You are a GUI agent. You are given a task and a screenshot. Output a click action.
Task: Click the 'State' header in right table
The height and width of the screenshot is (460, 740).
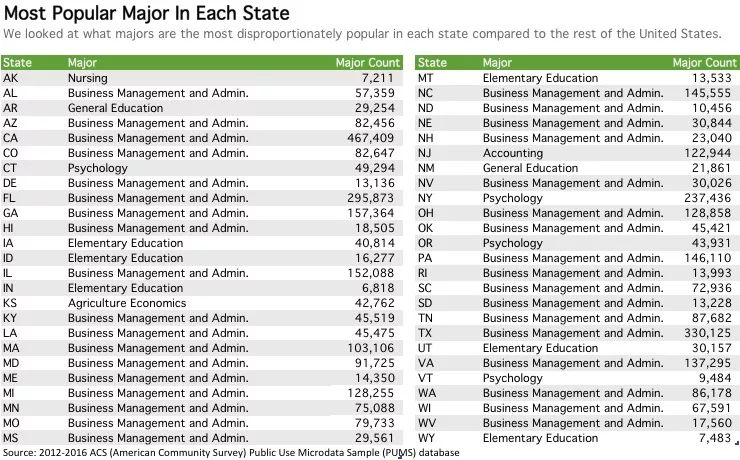click(432, 62)
